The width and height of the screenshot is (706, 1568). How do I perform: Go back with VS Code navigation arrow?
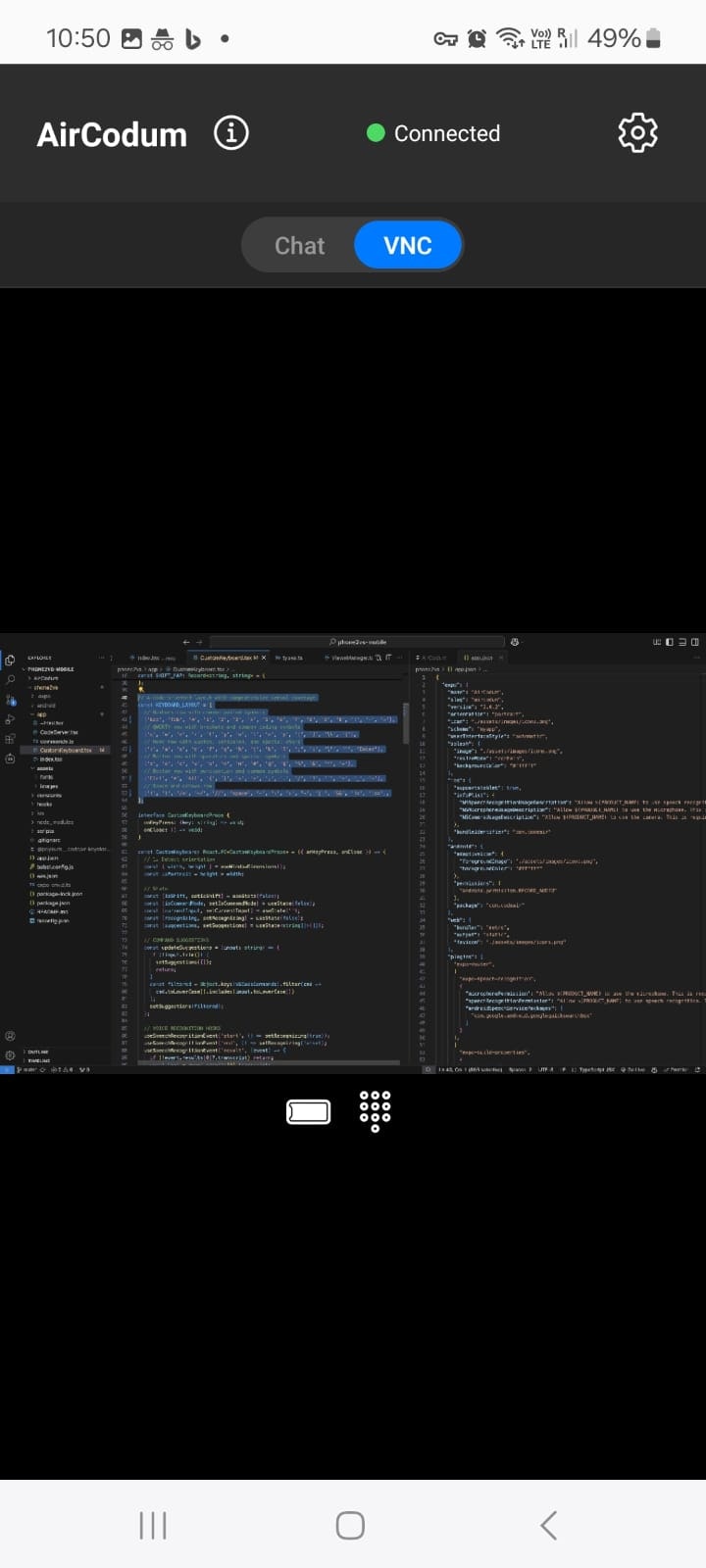[x=185, y=642]
